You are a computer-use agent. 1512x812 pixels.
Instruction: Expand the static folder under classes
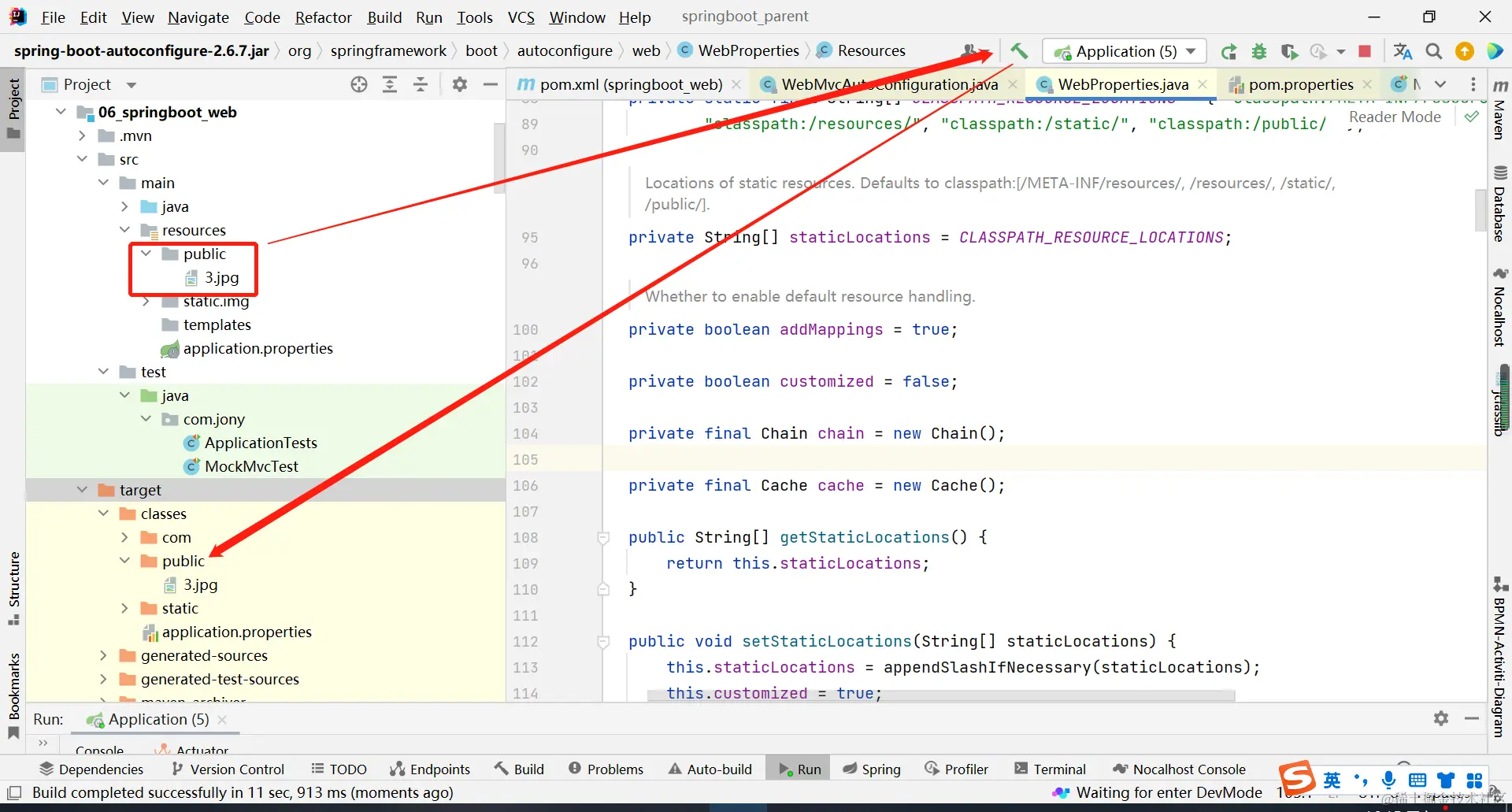(124, 608)
